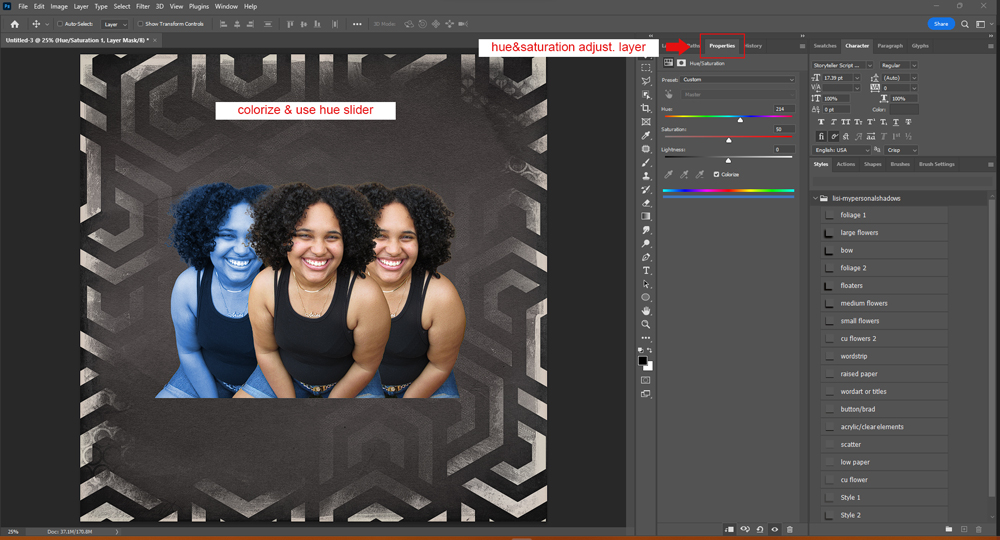Screen dimensions: 1000x540
Task: Select the Zoom tool
Action: pos(645,325)
